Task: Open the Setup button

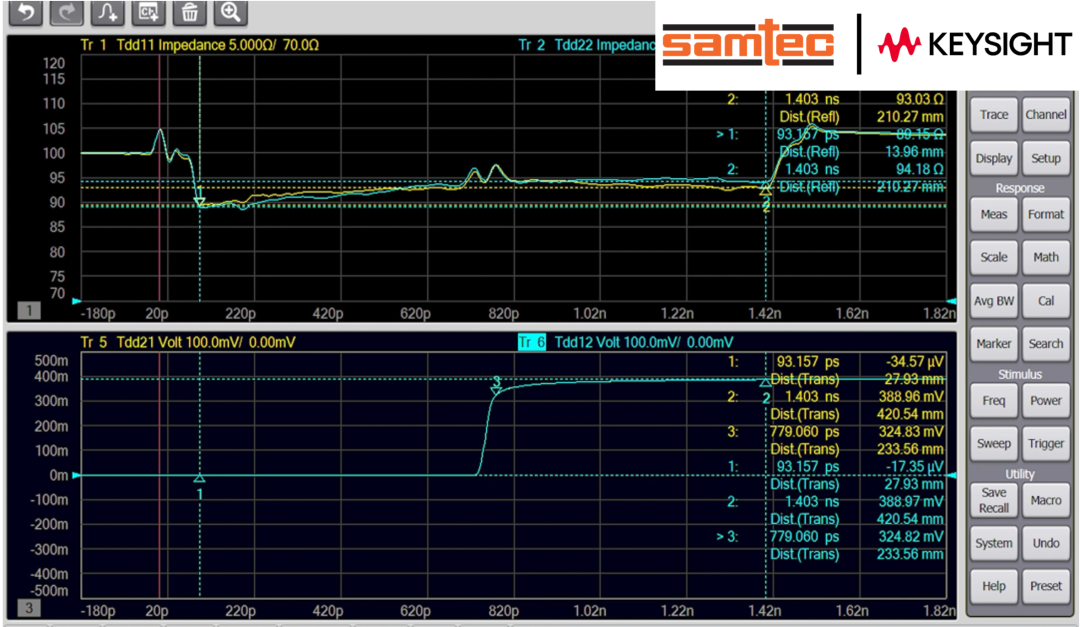Action: (x=1046, y=158)
